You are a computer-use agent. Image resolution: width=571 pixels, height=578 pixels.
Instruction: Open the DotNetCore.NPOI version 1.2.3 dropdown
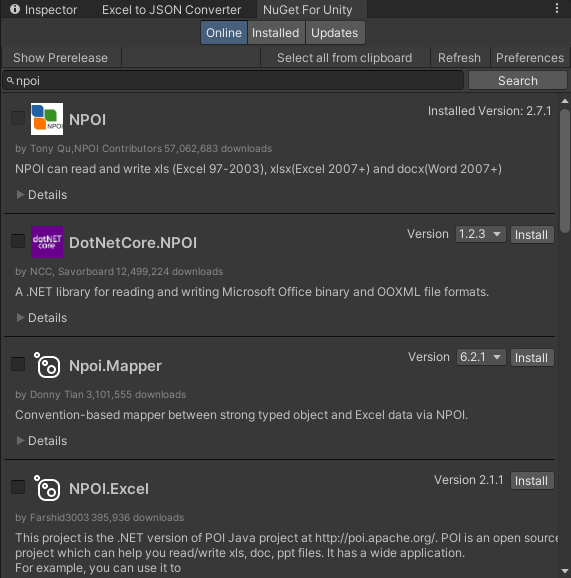tap(480, 234)
